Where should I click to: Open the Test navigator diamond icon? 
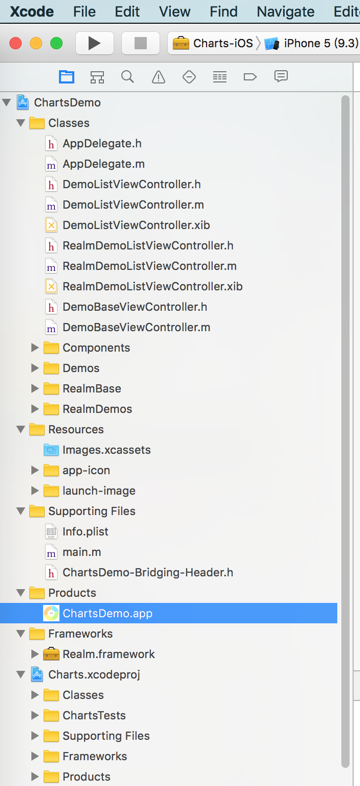pyautogui.click(x=189, y=77)
